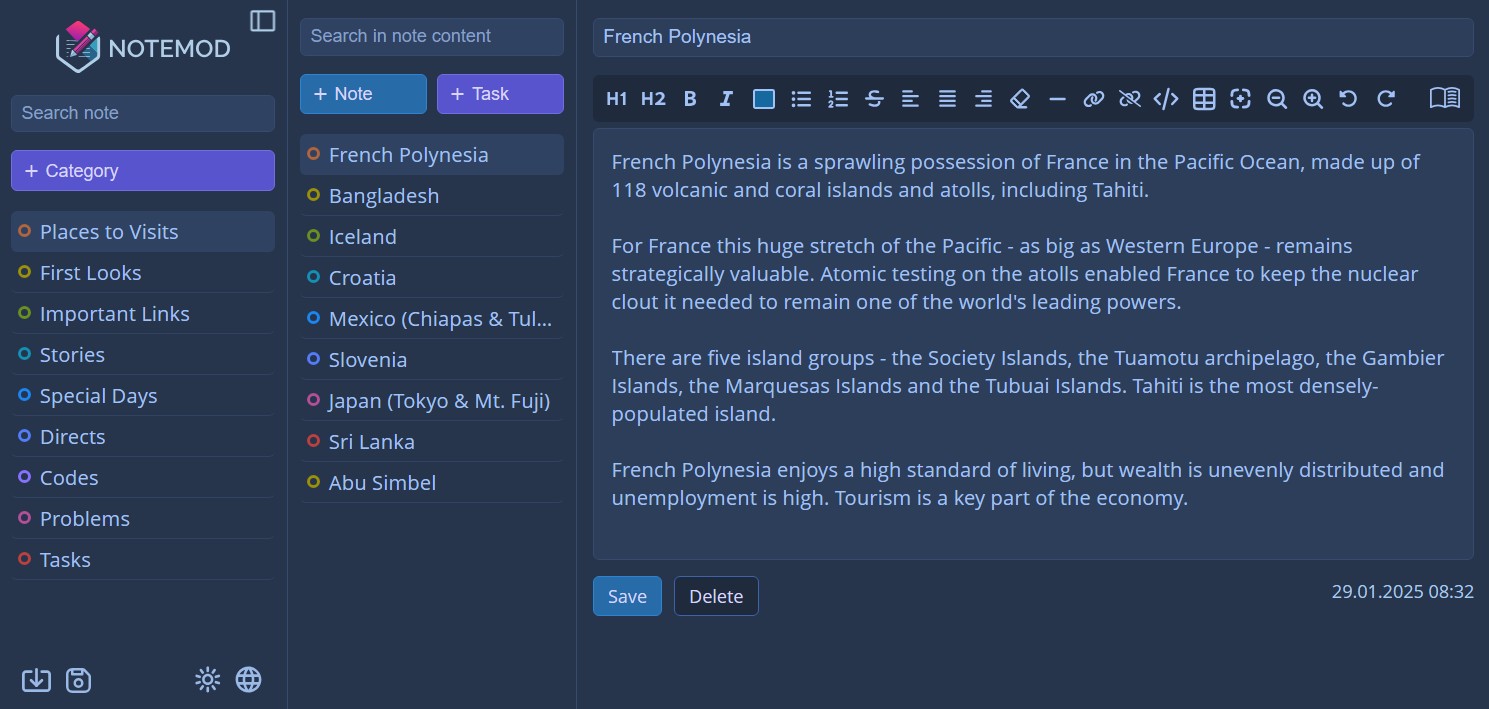Collapse the sidebar panel
Screen dimensions: 1489x709
263,21
